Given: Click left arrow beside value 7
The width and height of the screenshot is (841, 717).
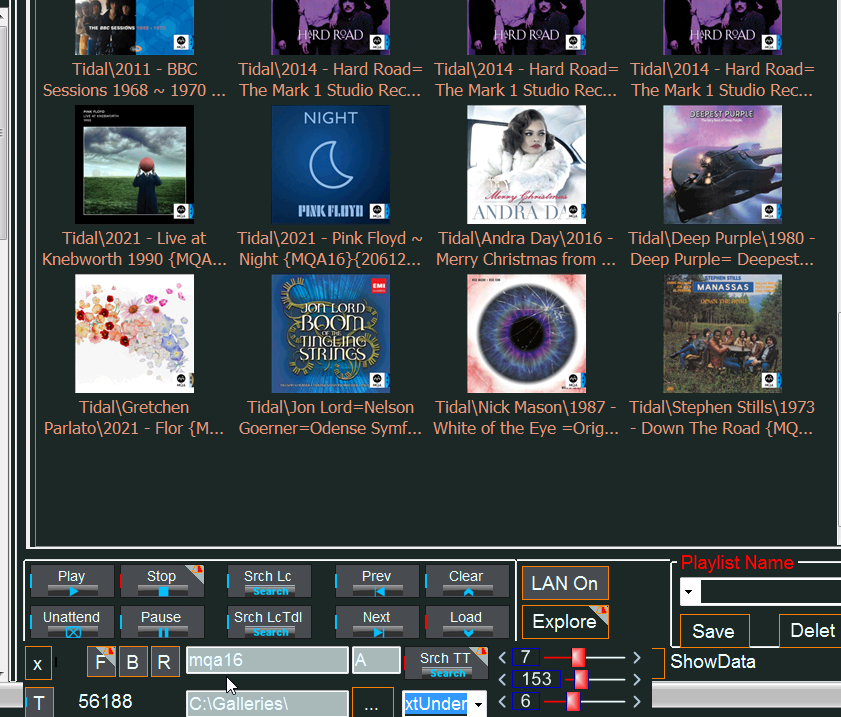Looking at the screenshot, I should [x=503, y=657].
